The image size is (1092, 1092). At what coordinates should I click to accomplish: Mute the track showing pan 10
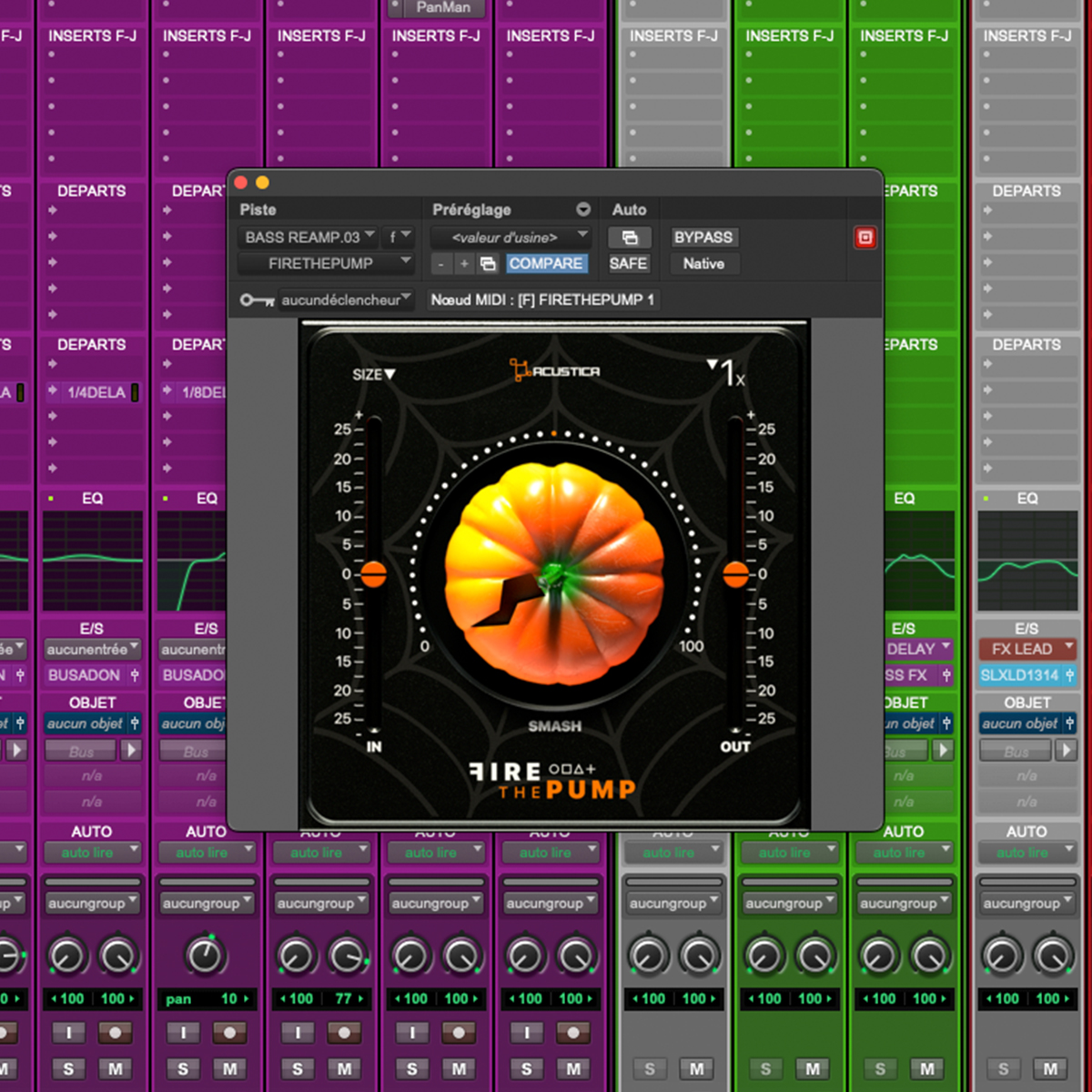click(230, 1069)
